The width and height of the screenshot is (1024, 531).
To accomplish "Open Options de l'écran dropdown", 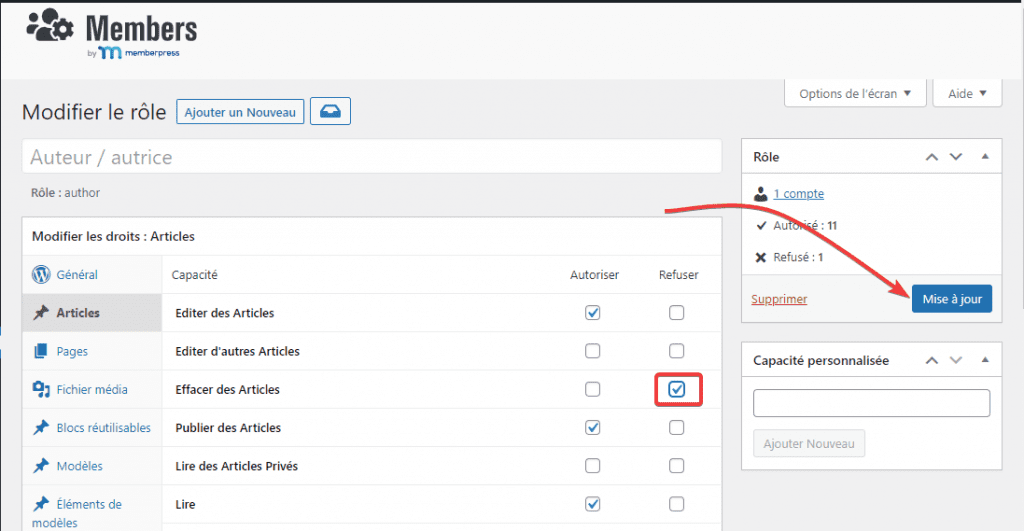I will [x=855, y=93].
